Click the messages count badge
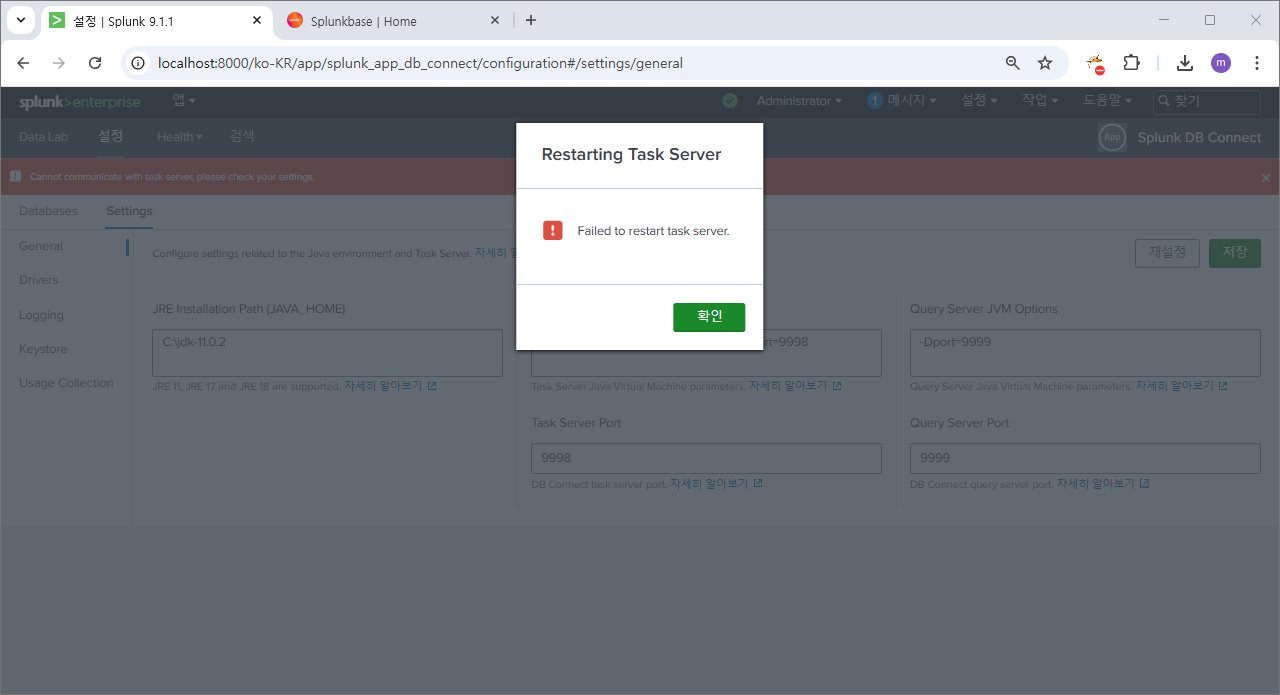 pyautogui.click(x=875, y=101)
